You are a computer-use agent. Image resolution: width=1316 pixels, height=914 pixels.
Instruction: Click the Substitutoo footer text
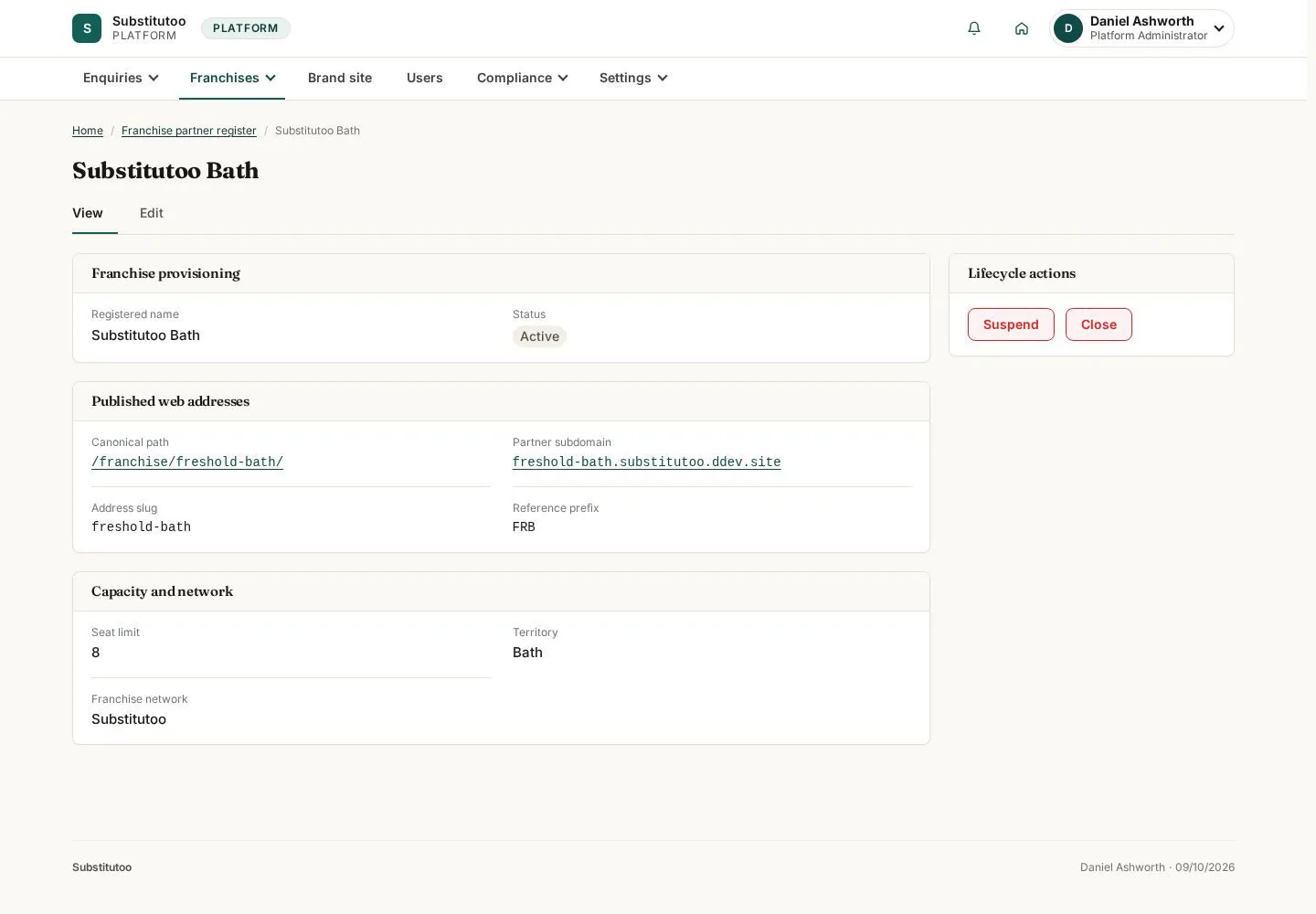102,867
